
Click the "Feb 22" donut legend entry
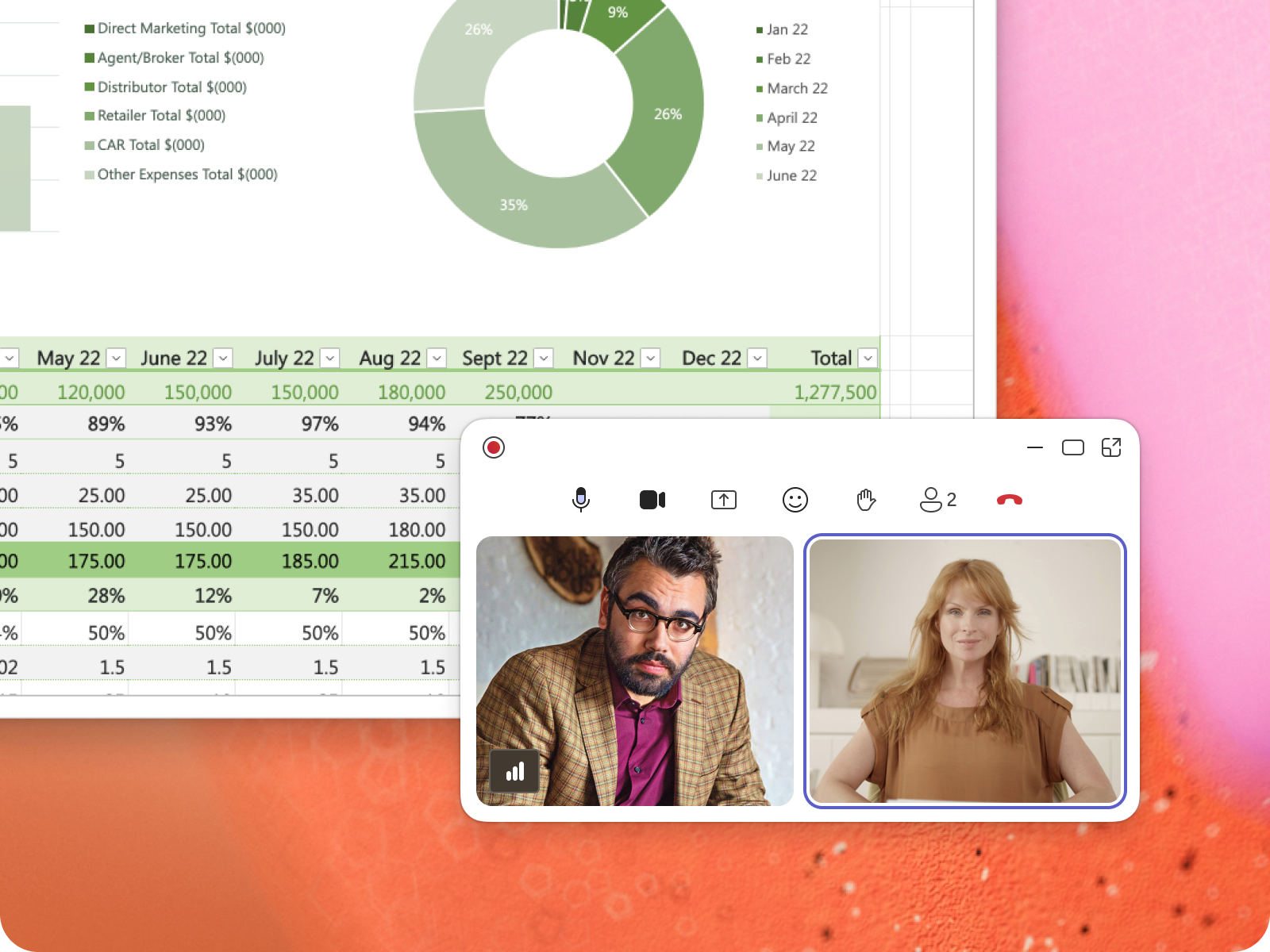(x=783, y=59)
